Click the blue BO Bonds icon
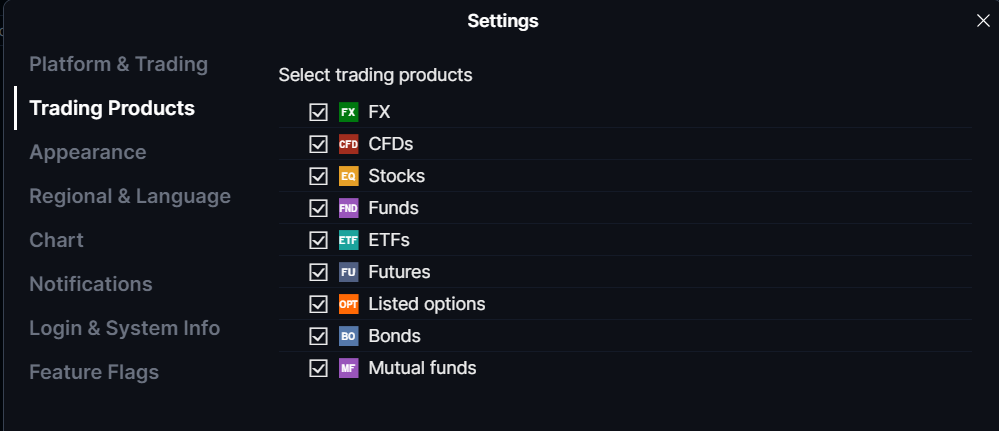 point(349,336)
